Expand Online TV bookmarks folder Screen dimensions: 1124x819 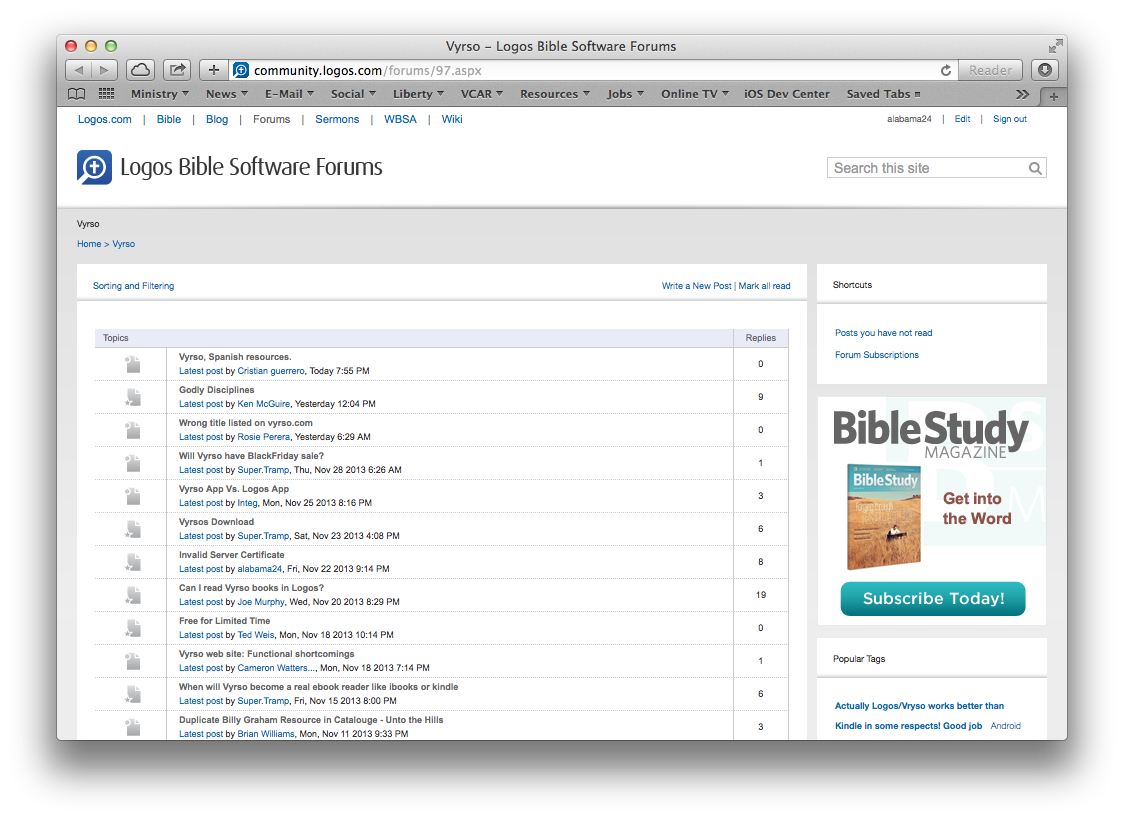coord(695,94)
